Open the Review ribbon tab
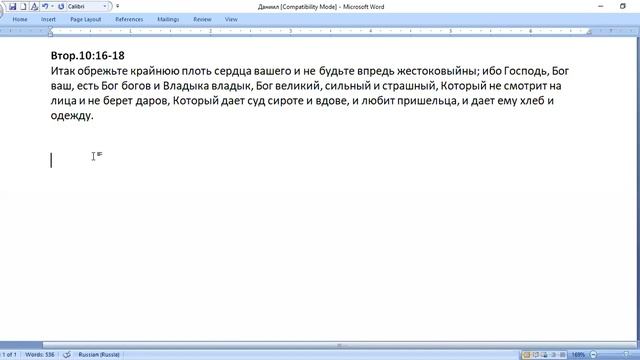This screenshot has height=360, width=640. coord(202,19)
